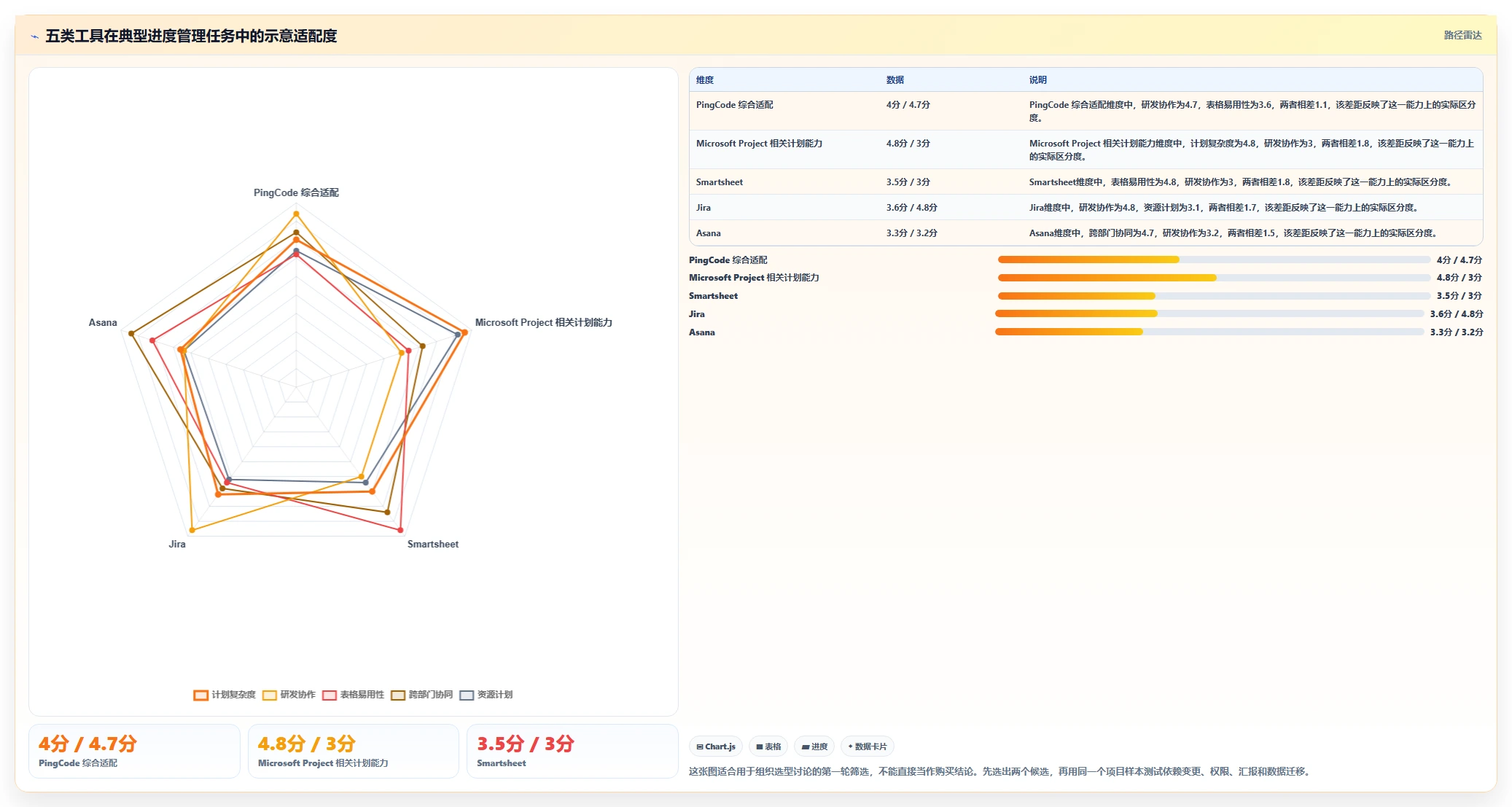Open the PingCode 综合适配 stat card
Viewport: 1512px width, 807px height.
tap(134, 751)
